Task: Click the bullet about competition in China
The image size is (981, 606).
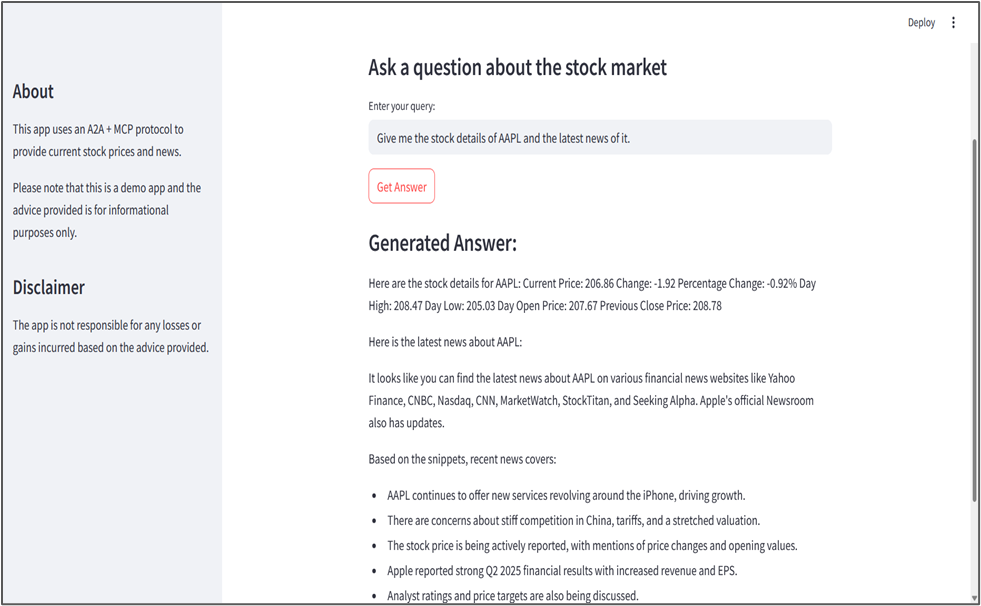Action: click(573, 520)
